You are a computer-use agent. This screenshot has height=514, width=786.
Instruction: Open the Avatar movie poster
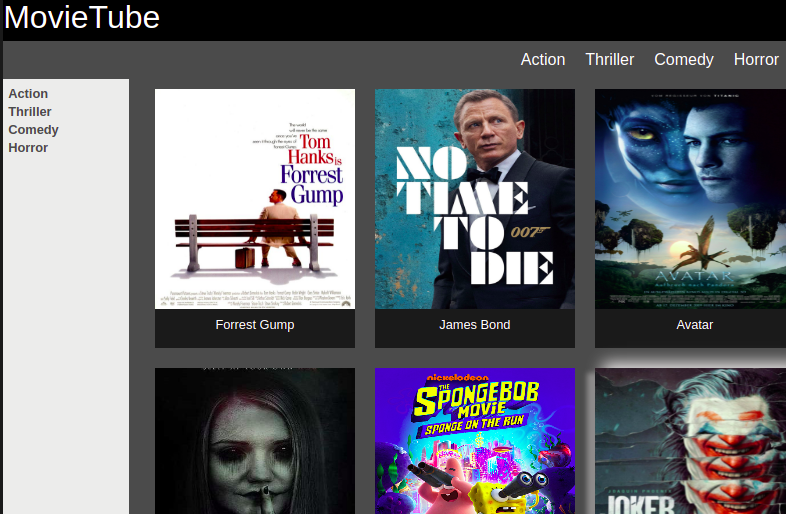click(690, 199)
